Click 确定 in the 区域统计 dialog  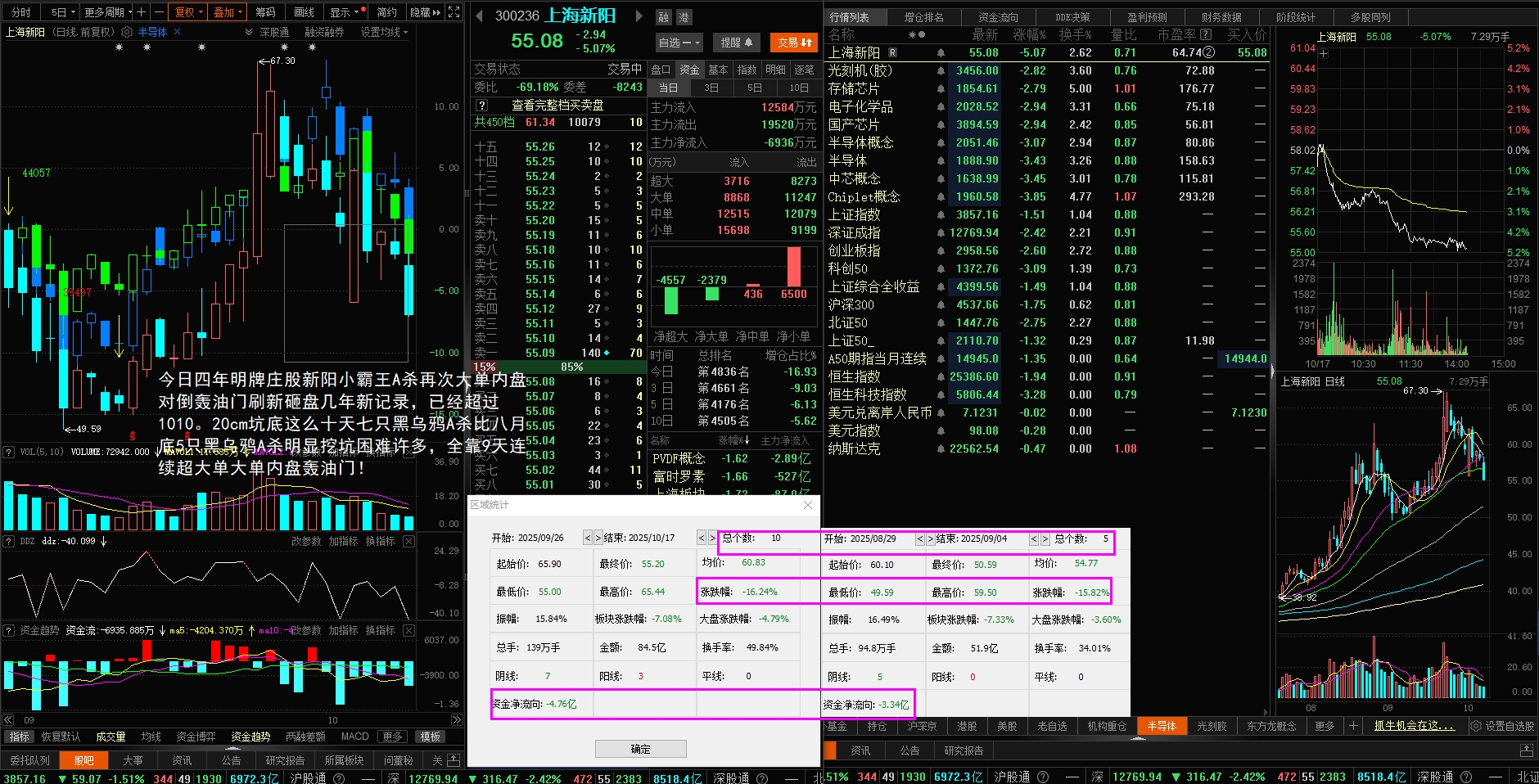click(x=641, y=749)
